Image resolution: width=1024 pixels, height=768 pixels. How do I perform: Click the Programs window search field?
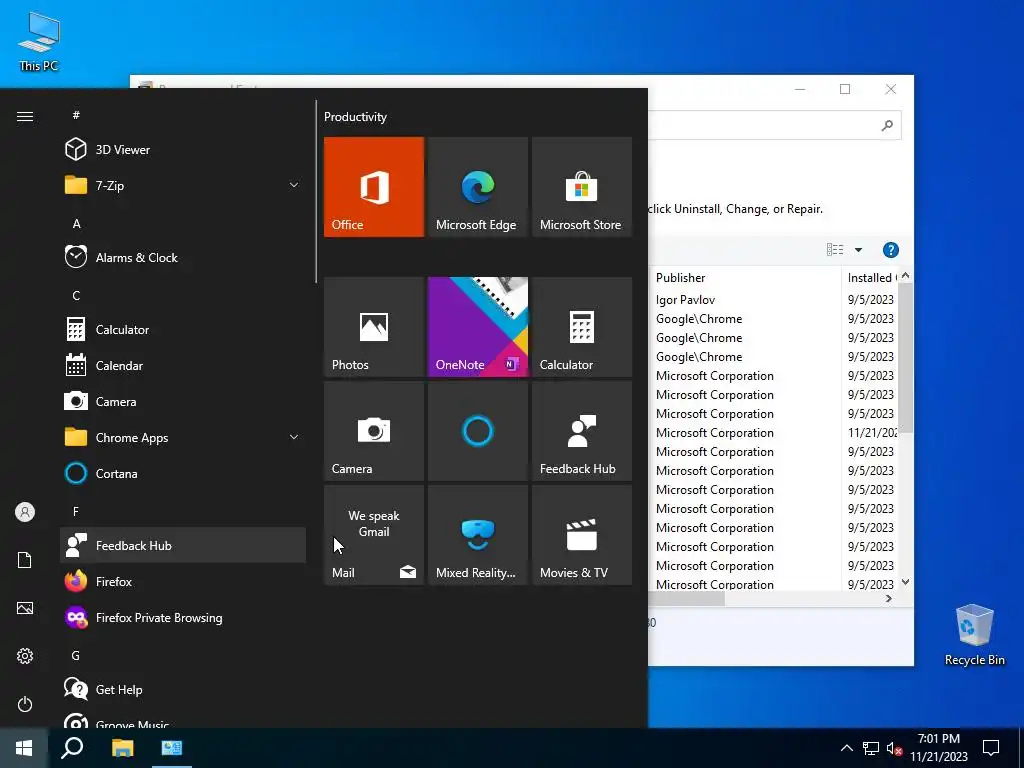[x=774, y=125]
